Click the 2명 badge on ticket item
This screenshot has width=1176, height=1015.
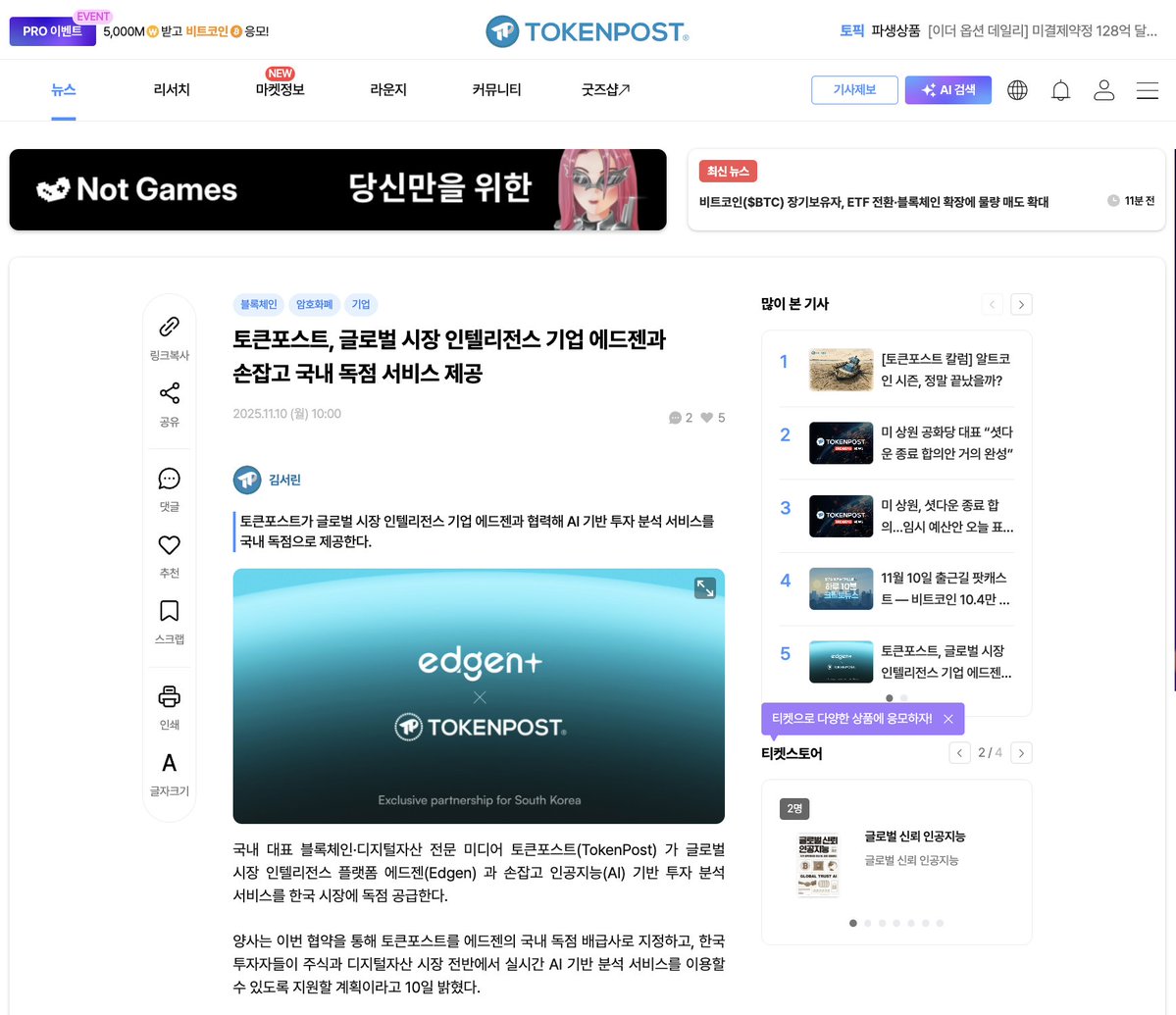point(794,809)
